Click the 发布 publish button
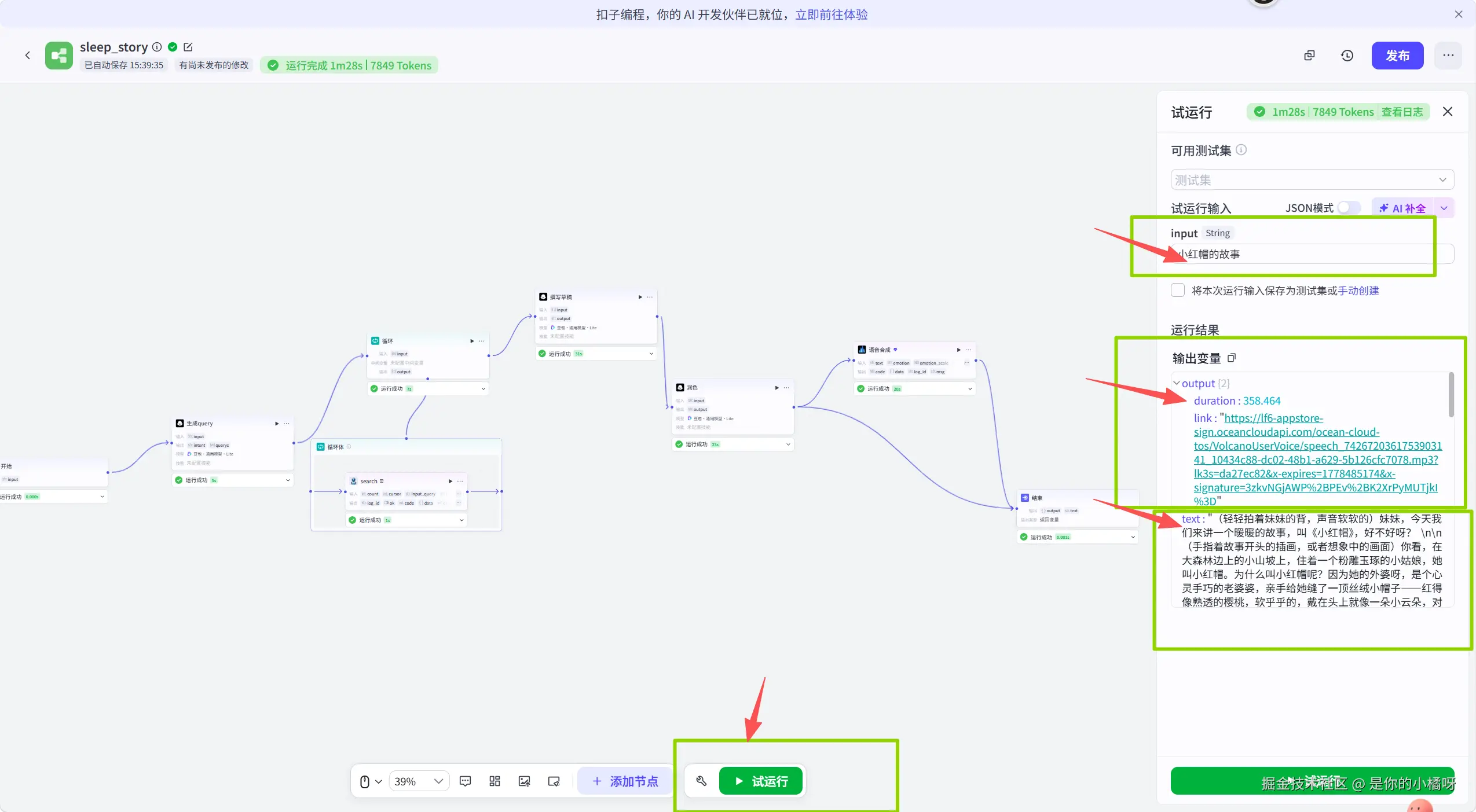1476x812 pixels. [x=1397, y=56]
